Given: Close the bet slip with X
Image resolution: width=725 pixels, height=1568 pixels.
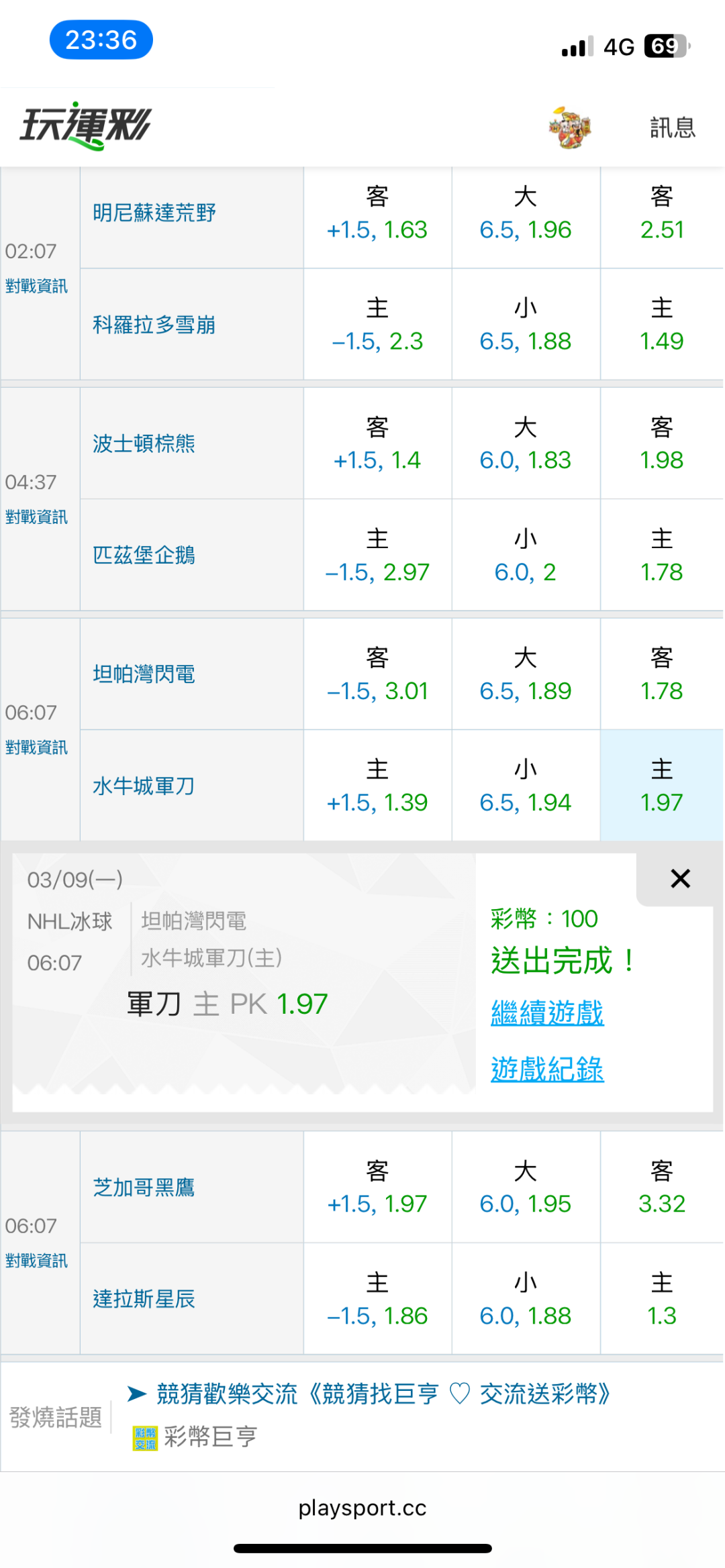Looking at the screenshot, I should coord(680,878).
